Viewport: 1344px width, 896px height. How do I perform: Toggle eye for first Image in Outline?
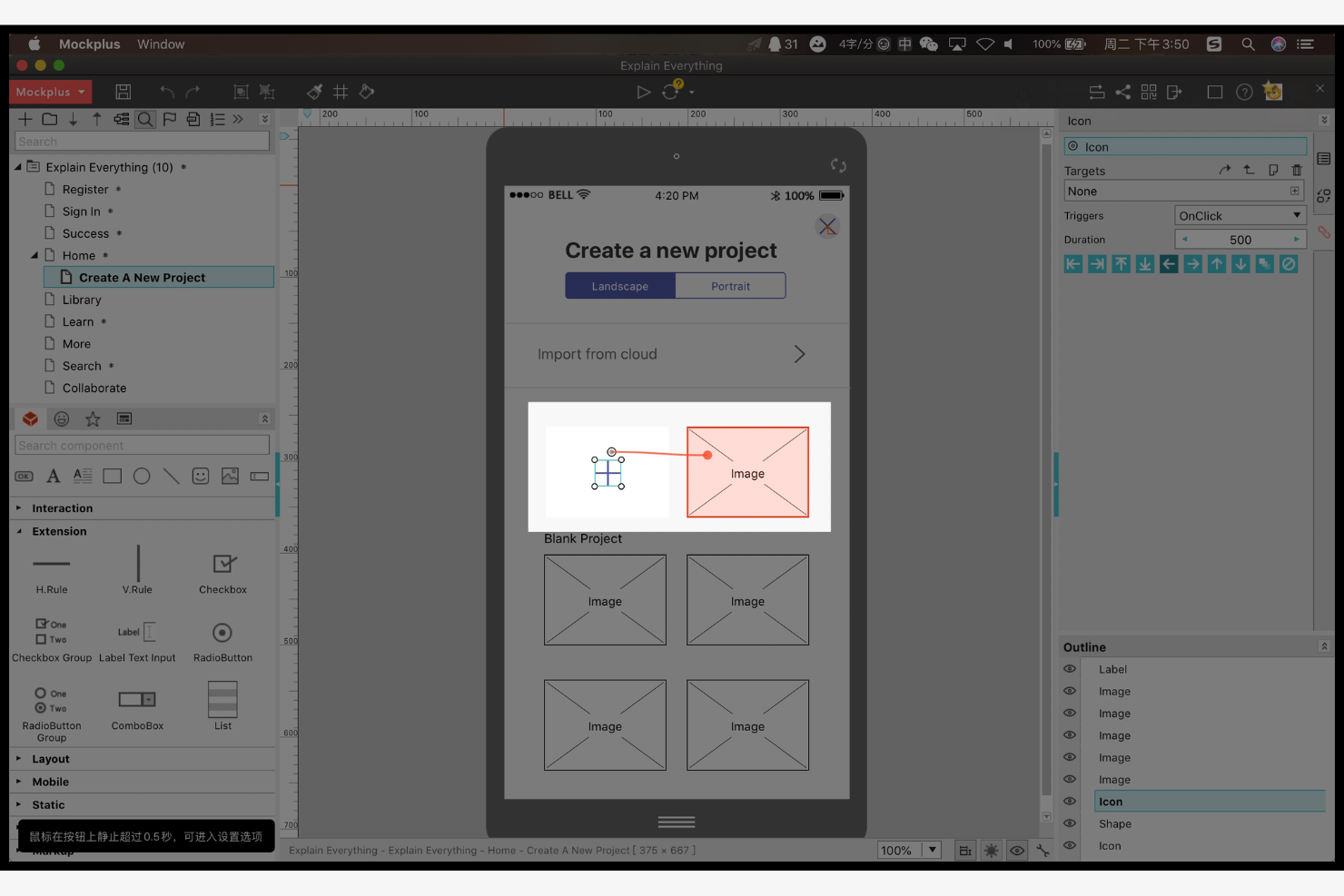tap(1070, 691)
